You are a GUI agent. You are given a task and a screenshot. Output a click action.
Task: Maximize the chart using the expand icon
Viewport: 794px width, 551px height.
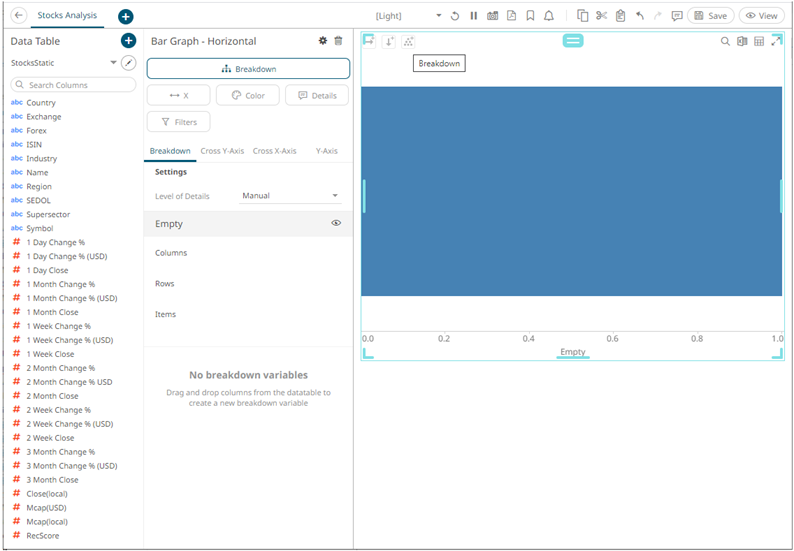pyautogui.click(x=776, y=41)
